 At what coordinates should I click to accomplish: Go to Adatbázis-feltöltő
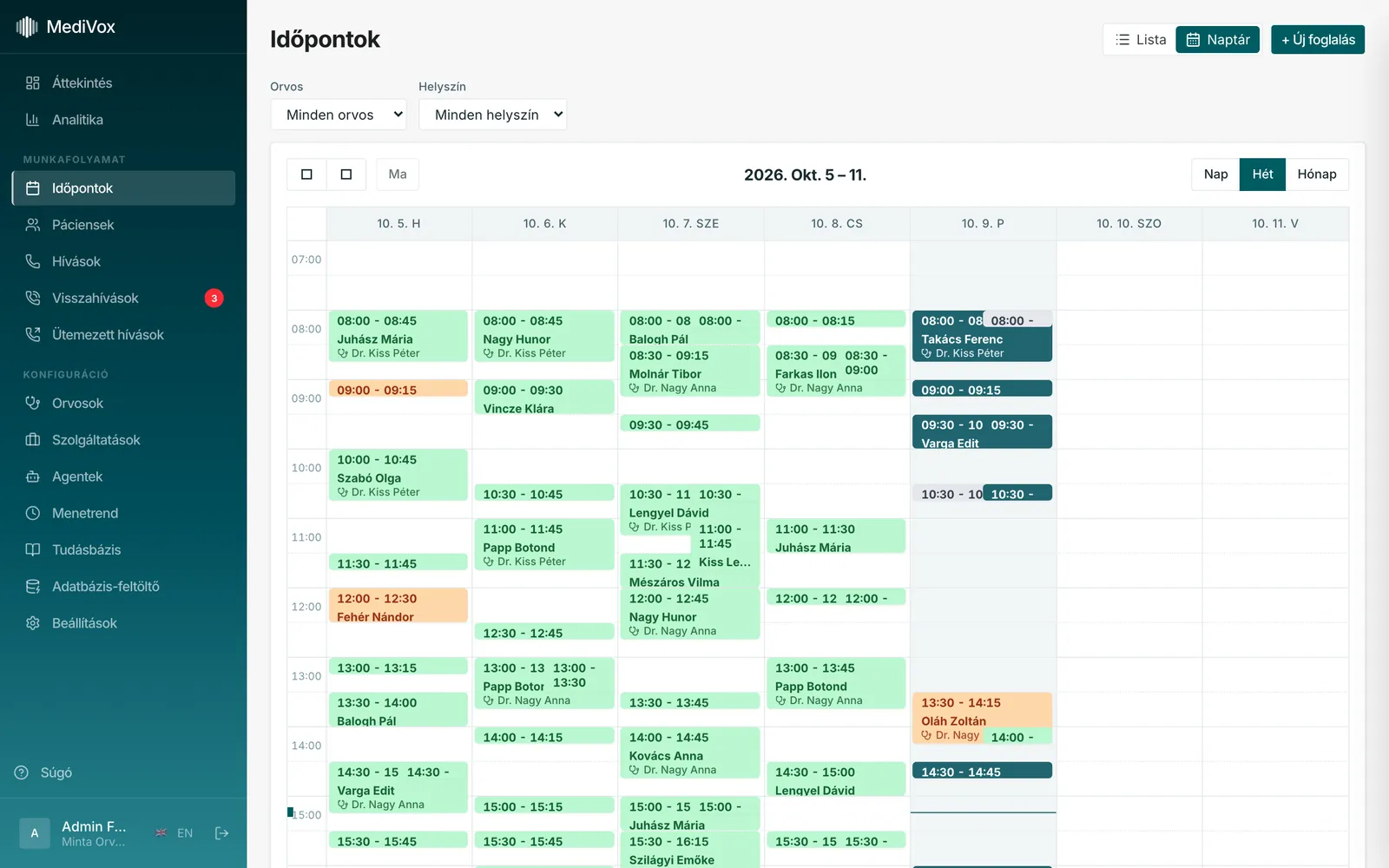point(123,587)
